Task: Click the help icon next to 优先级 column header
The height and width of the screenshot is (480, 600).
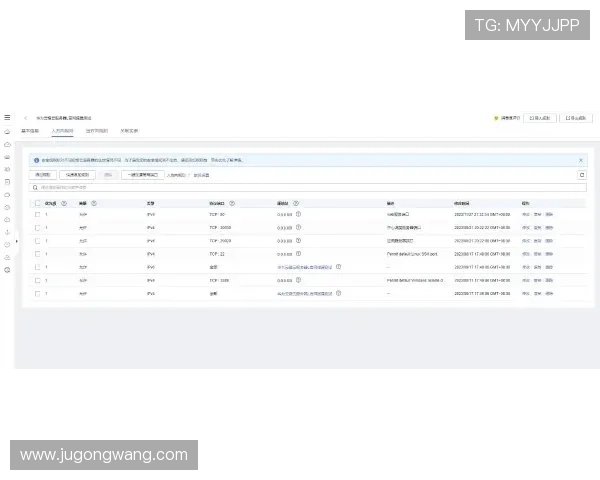Action: [x=64, y=202]
